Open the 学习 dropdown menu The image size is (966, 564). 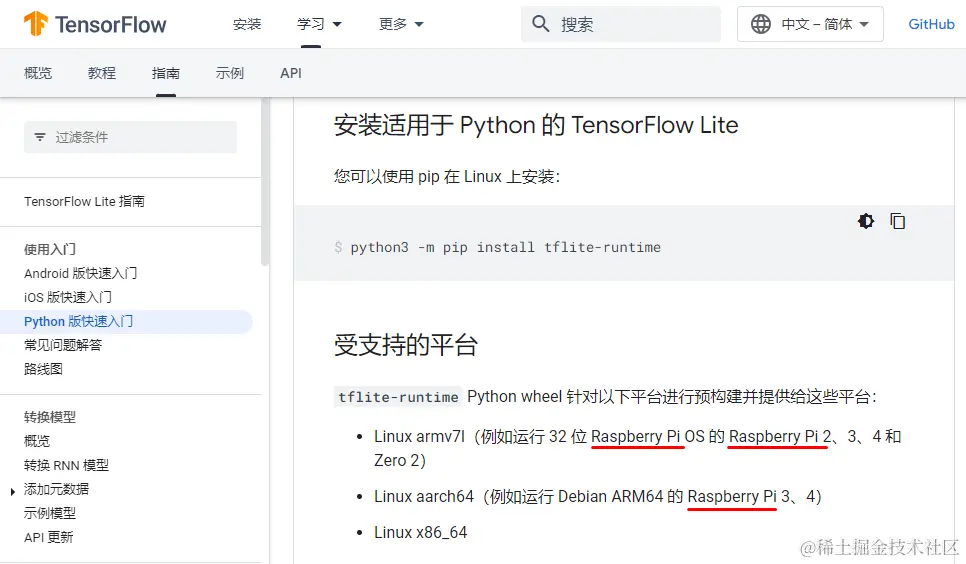[x=319, y=24]
